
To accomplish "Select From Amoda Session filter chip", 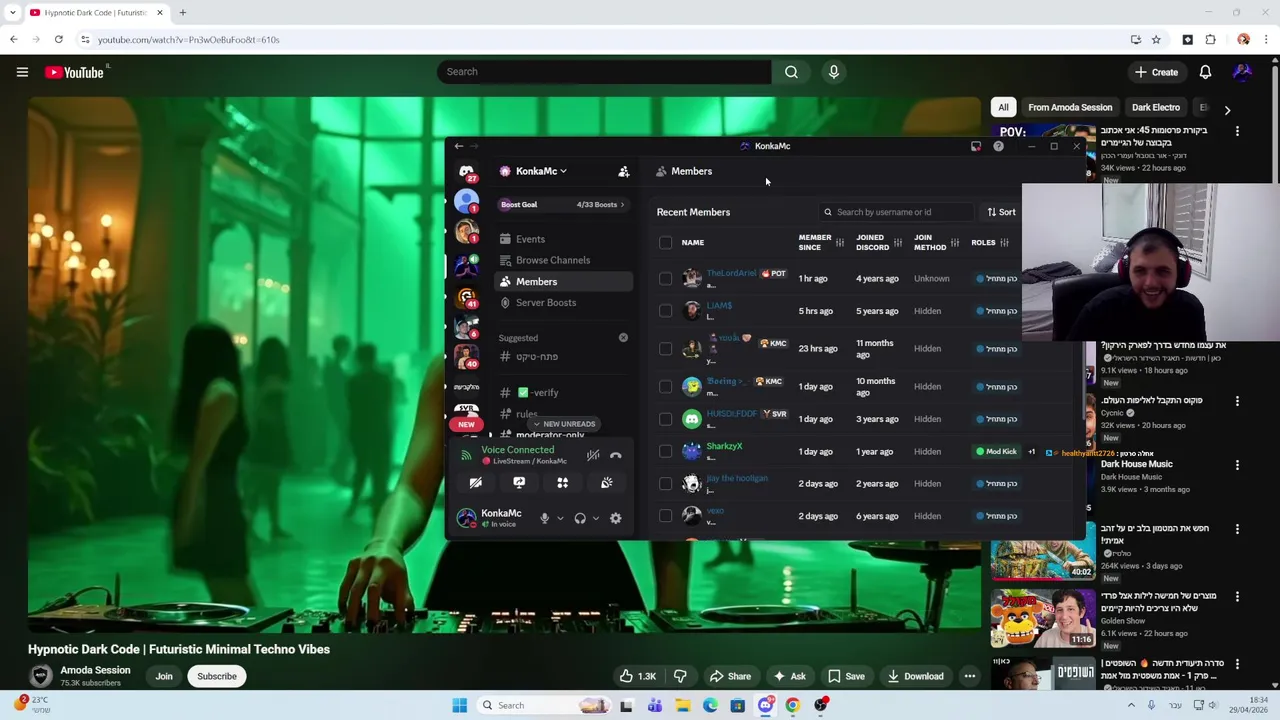I will coord(1070,107).
